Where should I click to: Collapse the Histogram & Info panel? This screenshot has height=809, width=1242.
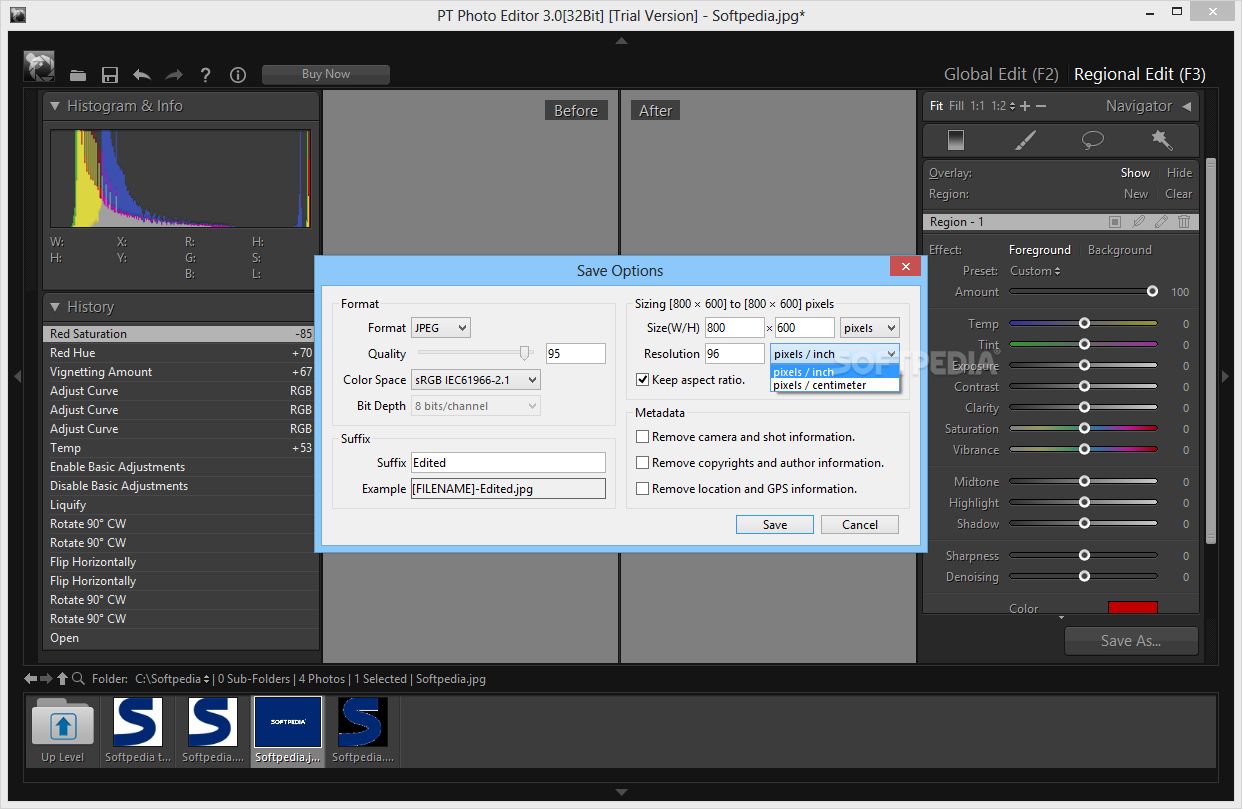coord(55,106)
